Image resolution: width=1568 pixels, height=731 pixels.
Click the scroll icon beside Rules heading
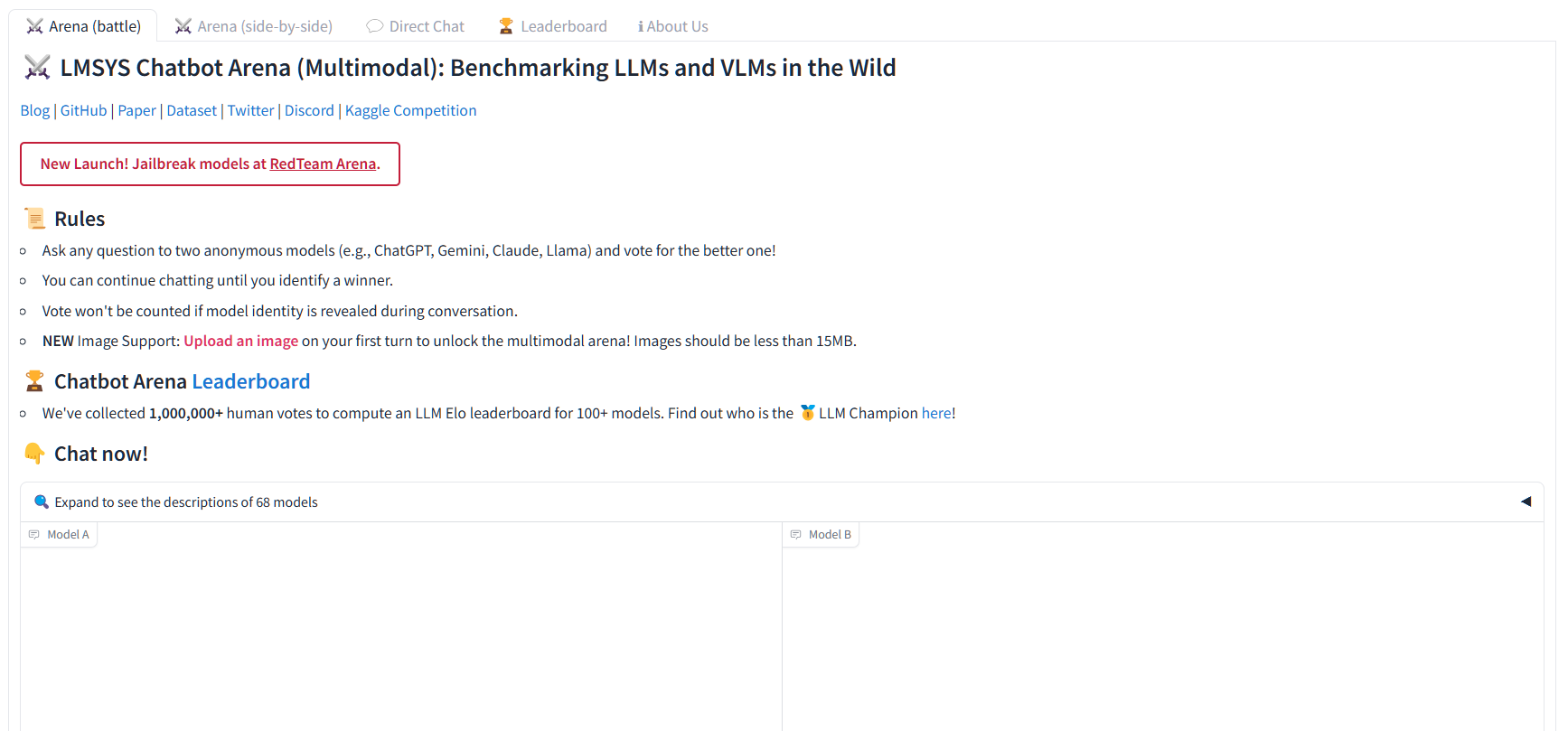coord(33,218)
